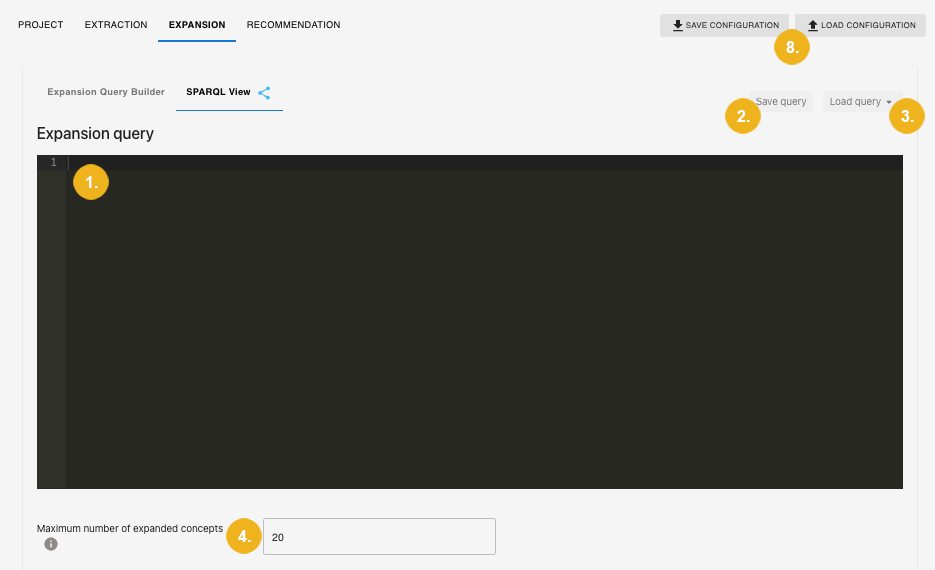Switch to the Project tab
935x570 pixels.
point(41,25)
